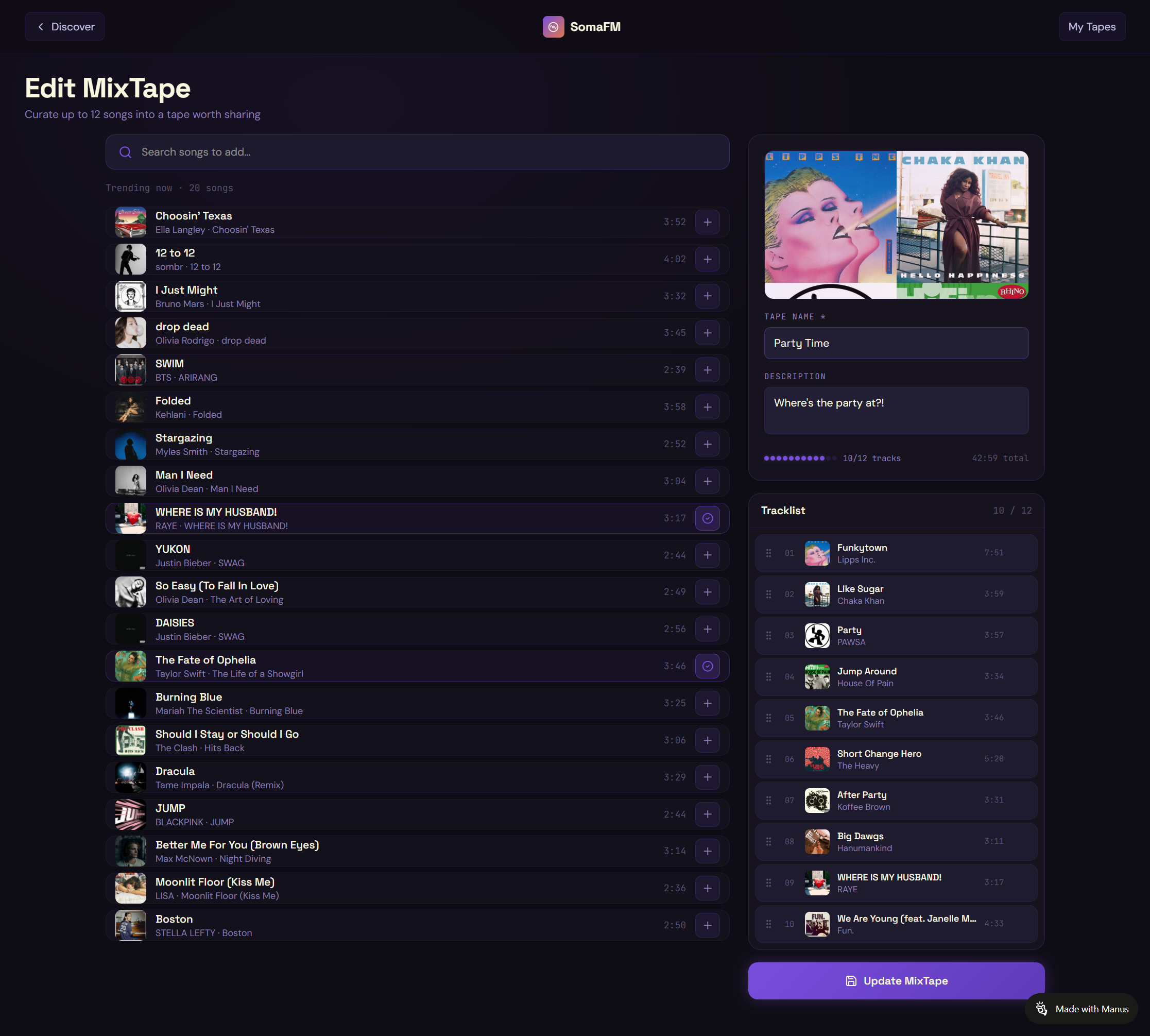Select the Short Change Hero track title
This screenshot has height=1036, width=1150.
[x=879, y=754]
